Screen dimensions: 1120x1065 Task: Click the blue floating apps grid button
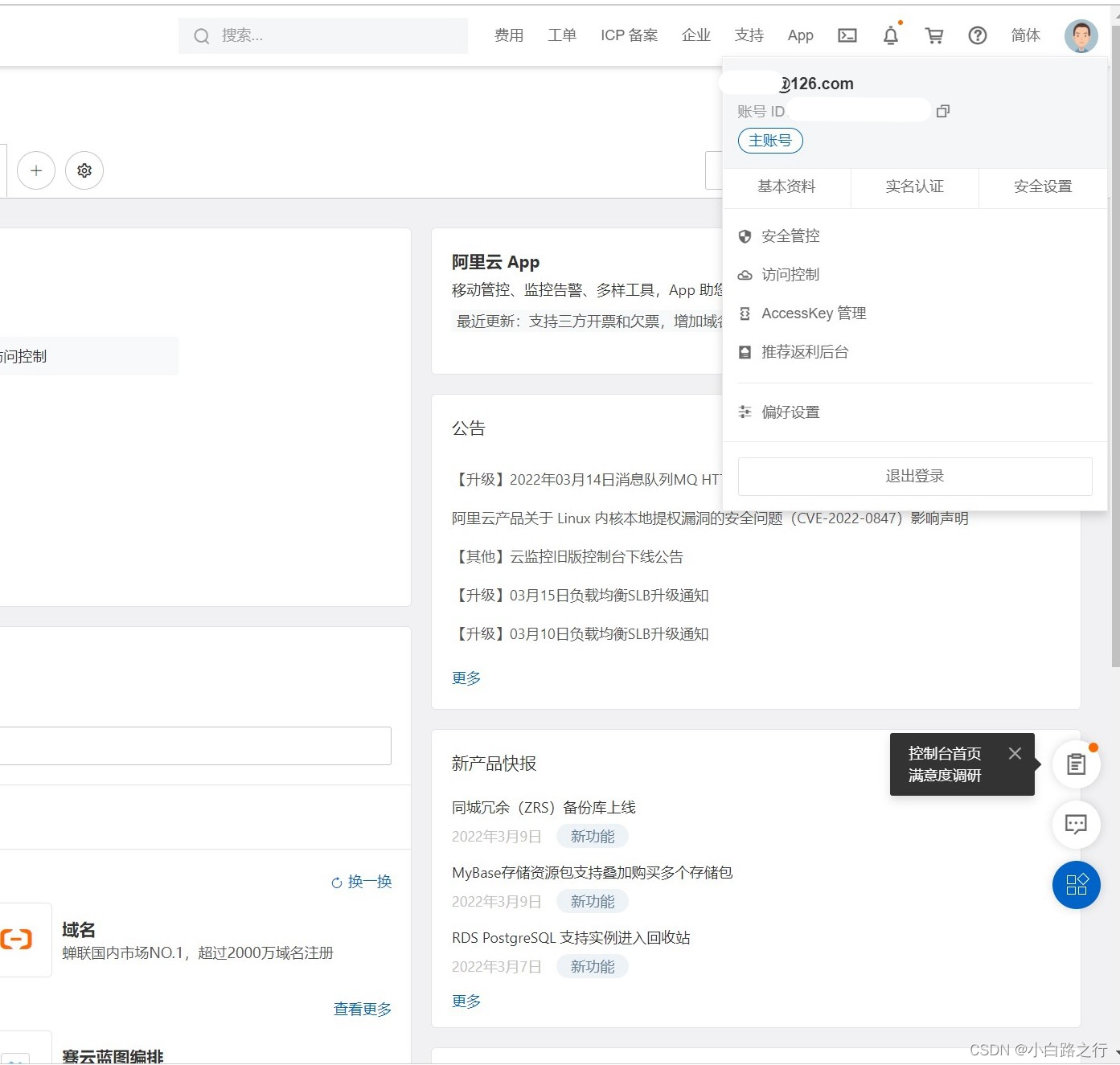(x=1076, y=884)
